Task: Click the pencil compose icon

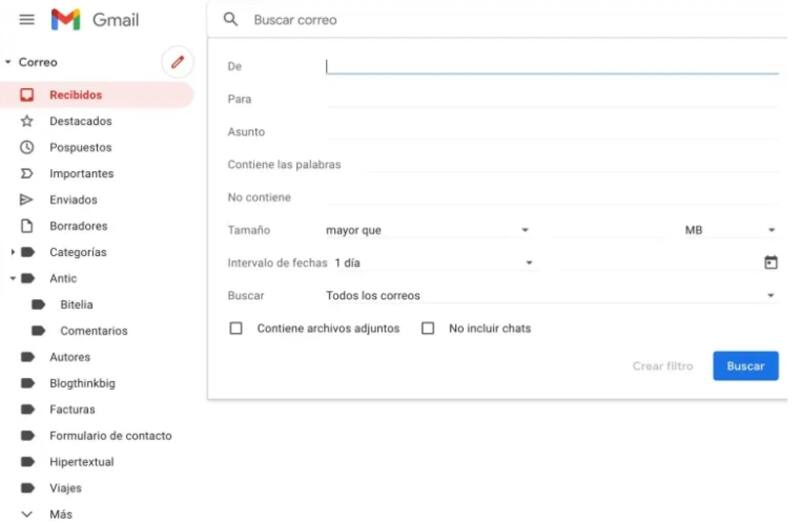Action: pos(177,62)
